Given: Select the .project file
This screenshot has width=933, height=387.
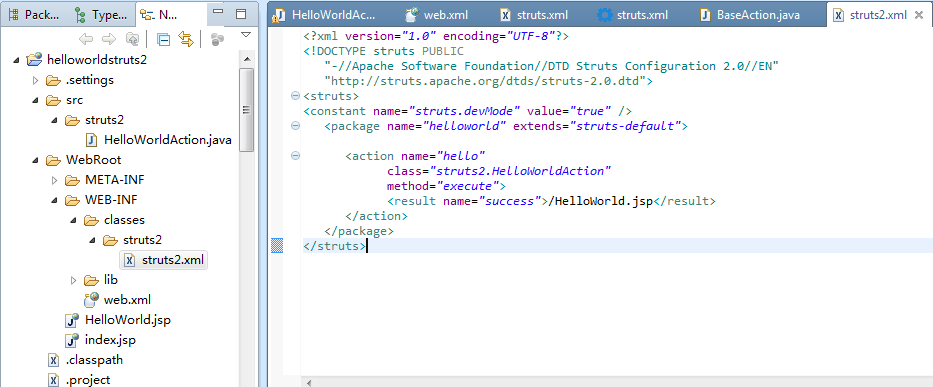Looking at the screenshot, I should coord(88,380).
